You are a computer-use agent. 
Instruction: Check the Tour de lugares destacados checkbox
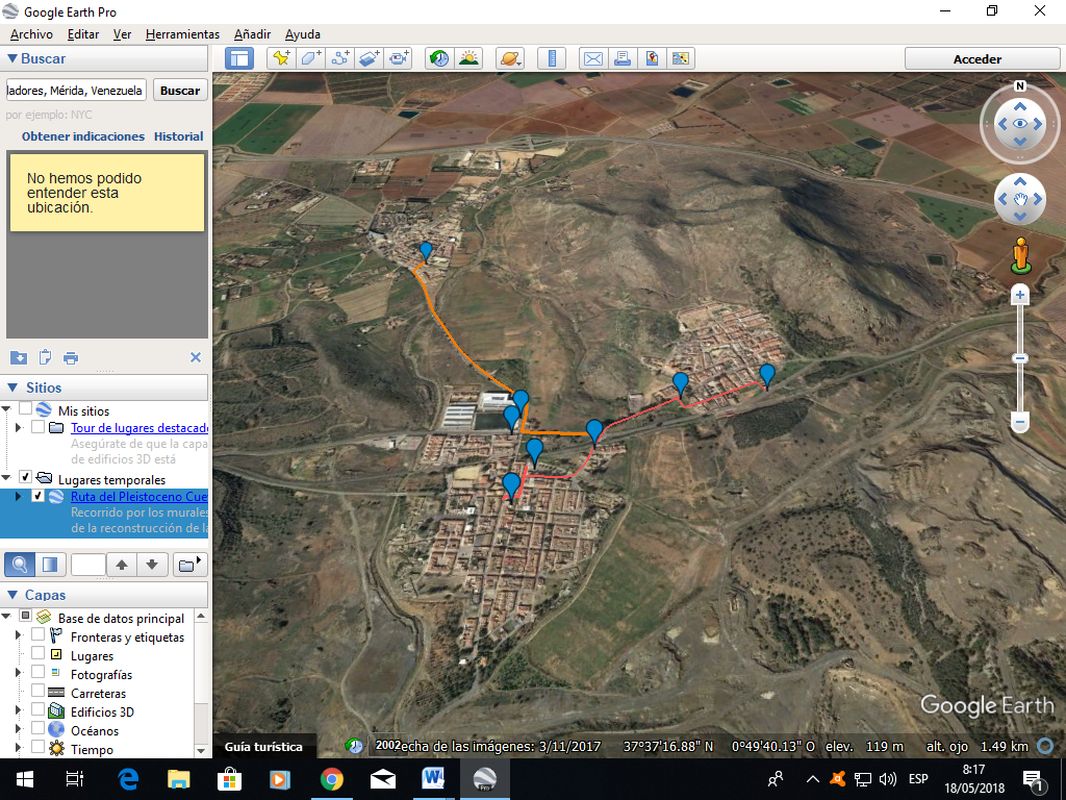coord(38,427)
